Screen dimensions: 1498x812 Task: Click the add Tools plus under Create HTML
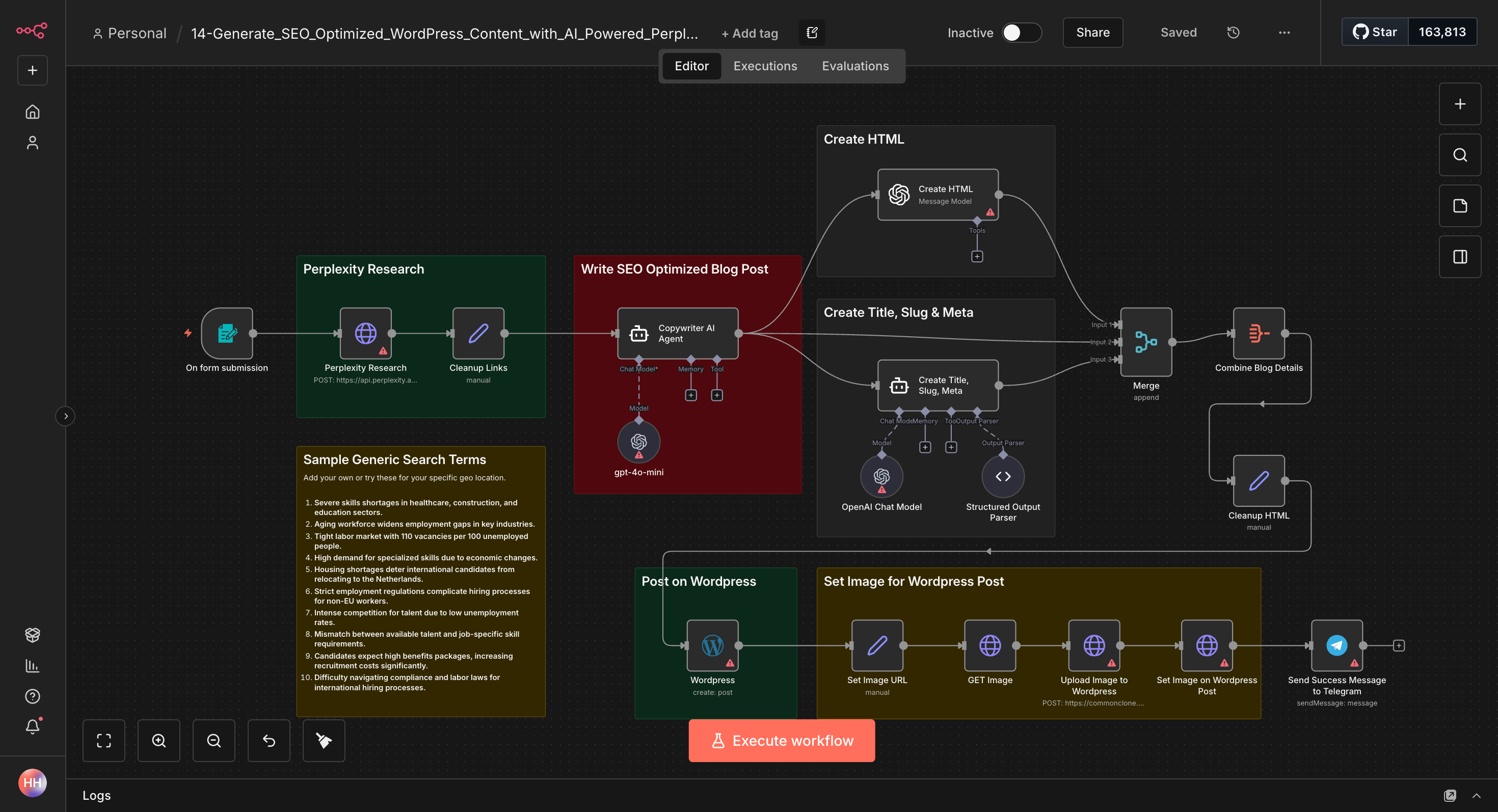point(977,256)
